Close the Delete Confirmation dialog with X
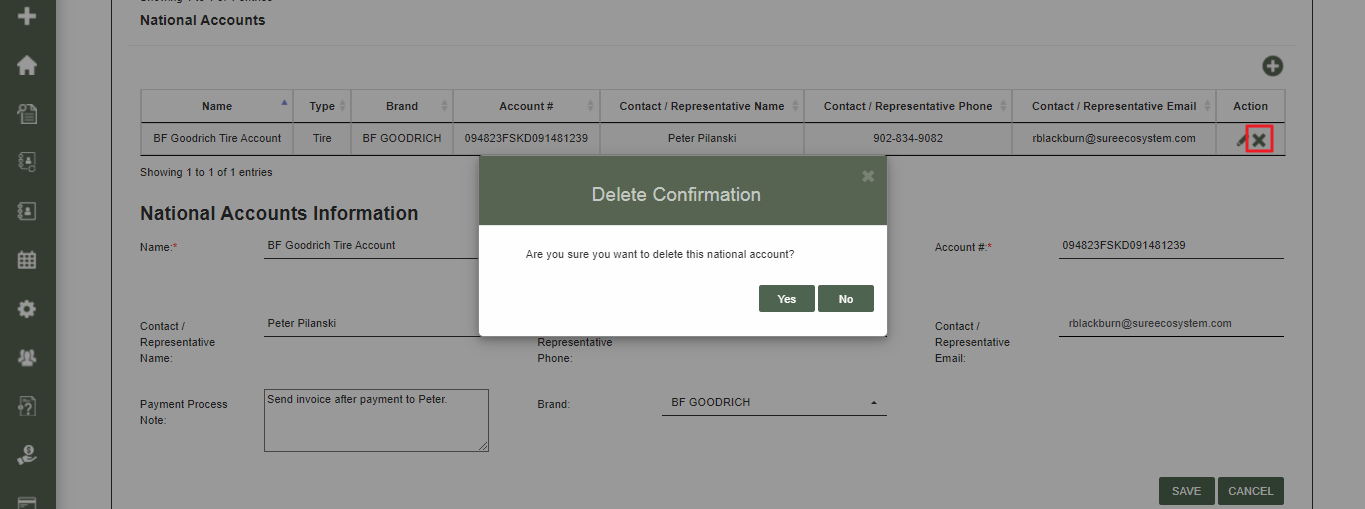The height and width of the screenshot is (509, 1365). [x=867, y=176]
